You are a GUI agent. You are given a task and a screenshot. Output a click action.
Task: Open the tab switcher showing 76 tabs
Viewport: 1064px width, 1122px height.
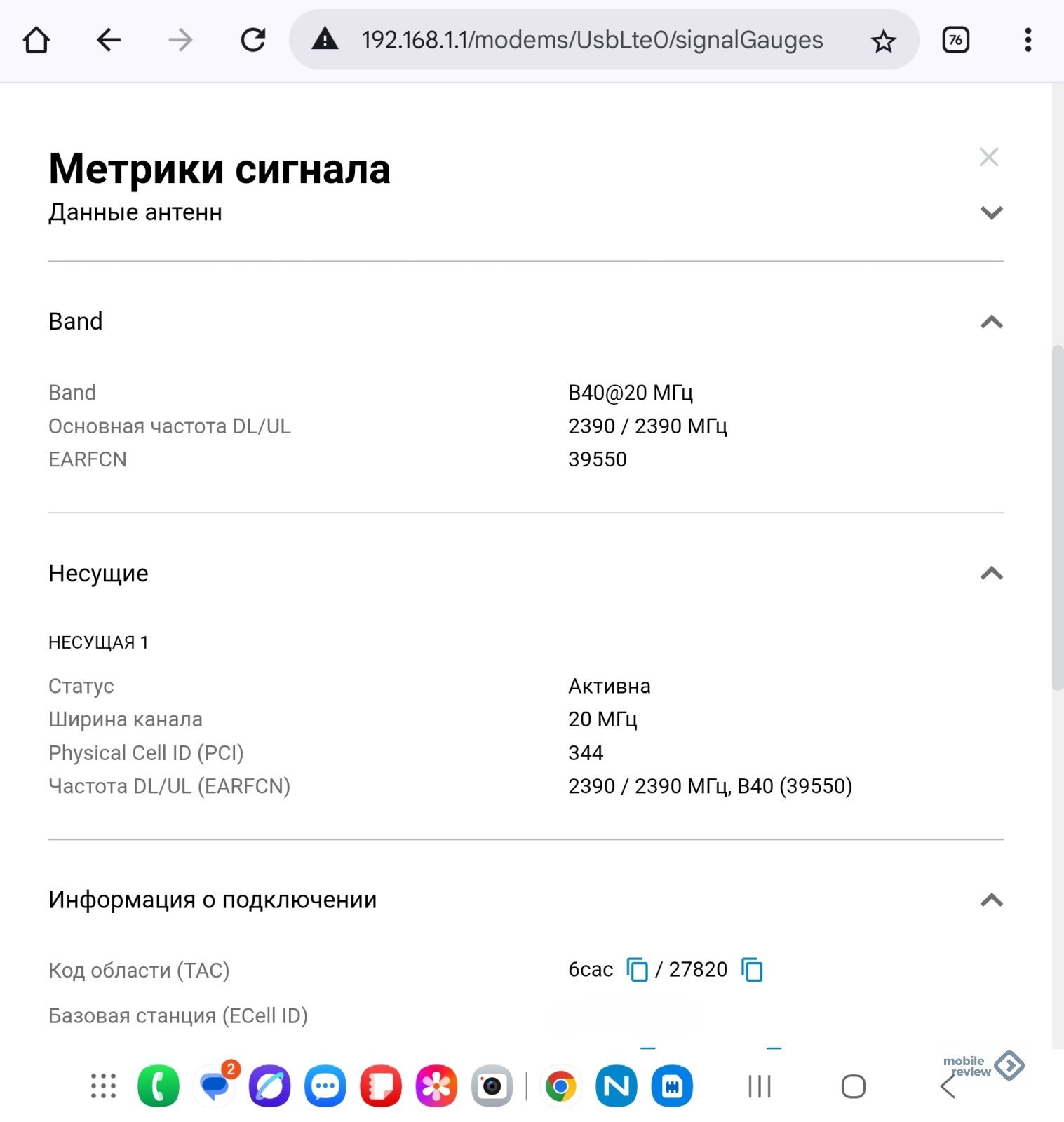pyautogui.click(x=955, y=40)
